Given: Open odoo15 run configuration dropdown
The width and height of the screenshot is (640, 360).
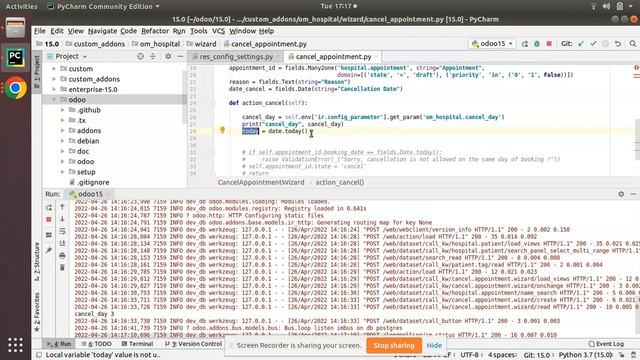Looking at the screenshot, I should [x=492, y=44].
